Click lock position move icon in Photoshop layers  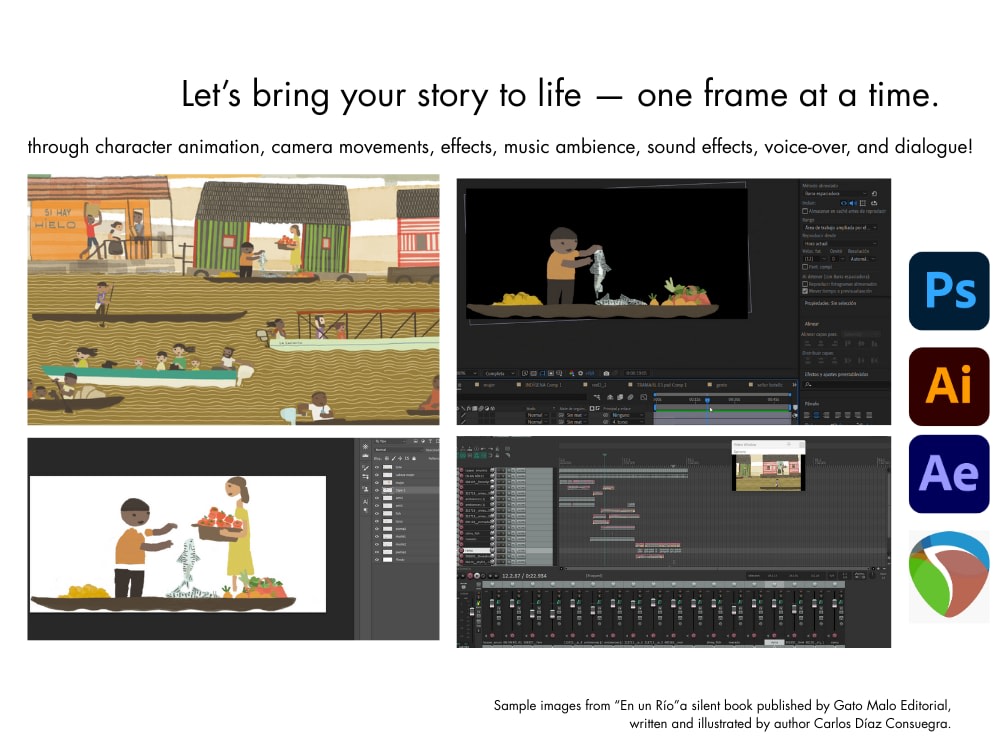click(x=400, y=459)
